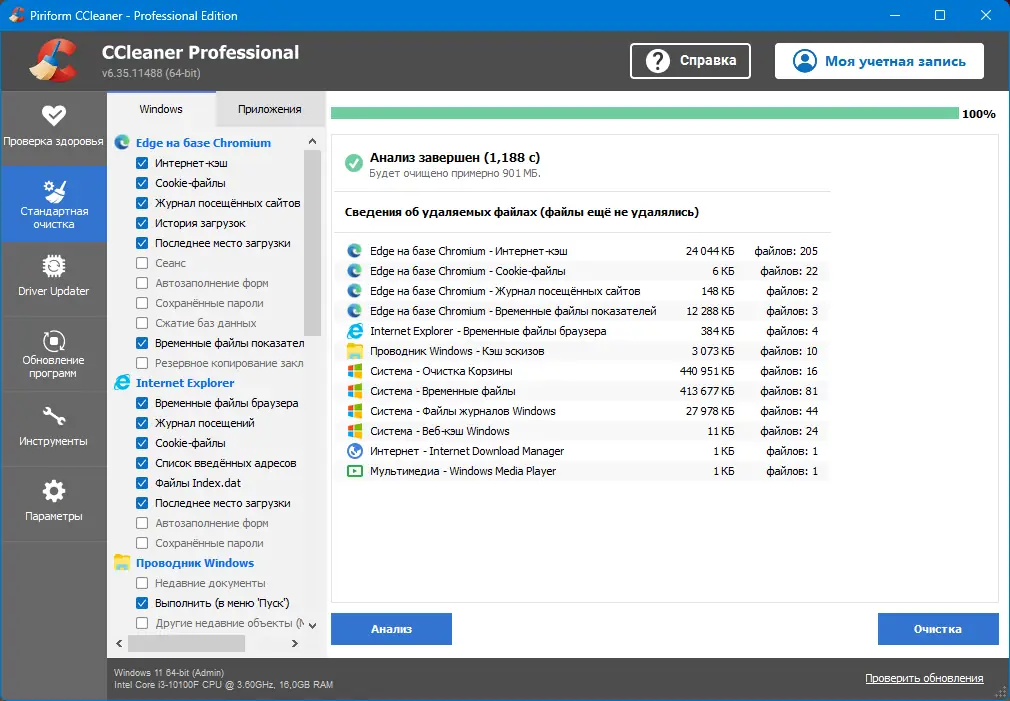This screenshot has height=701, width=1010.
Task: Open Инструменты wrench icon
Action: coord(53,416)
